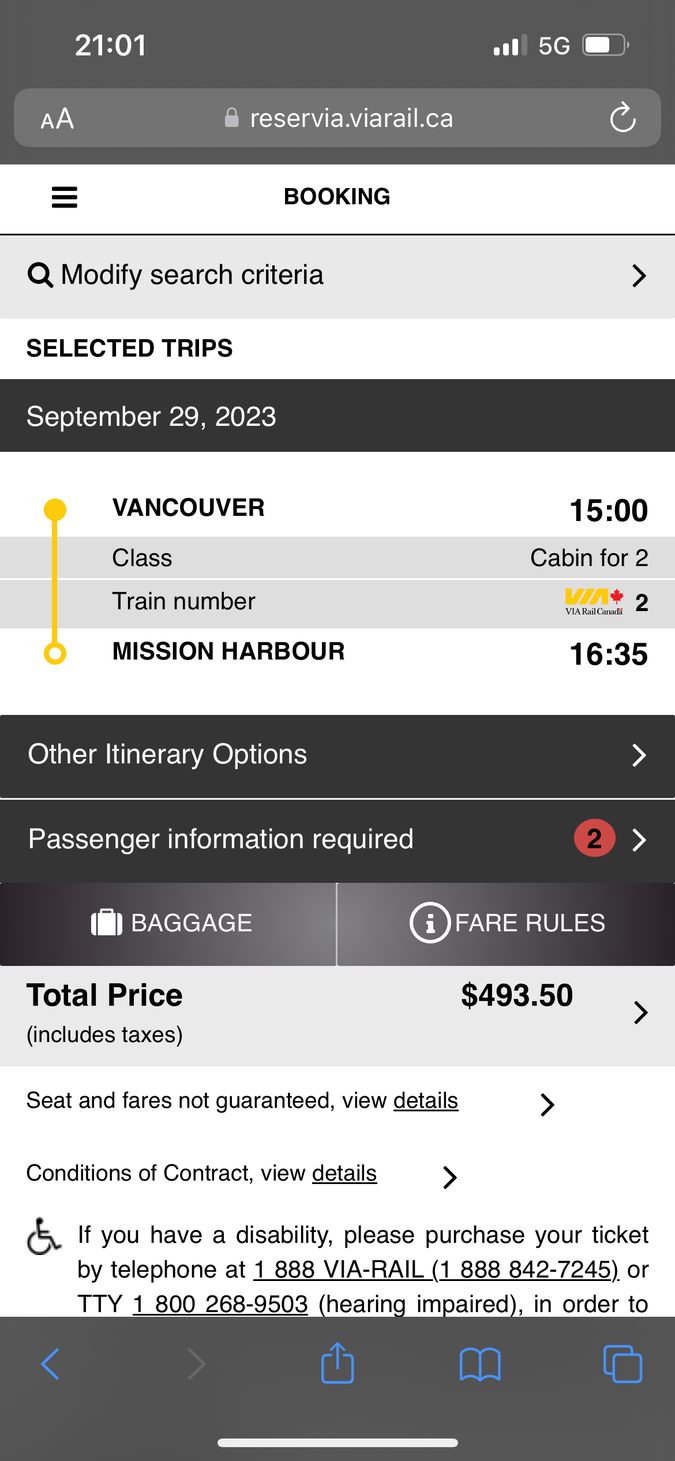Tap the reservia.viarail.ca address bar
Image resolution: width=675 pixels, height=1461 pixels.
tap(340, 119)
